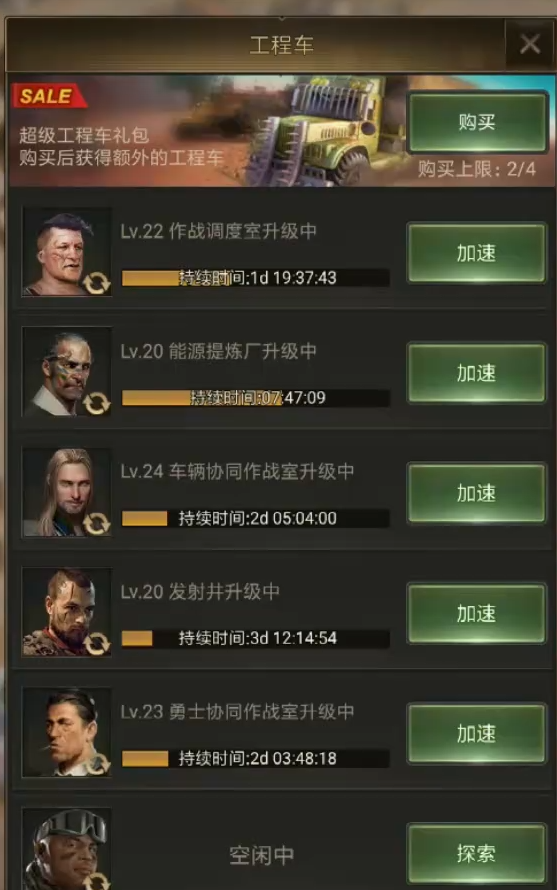Speed up the Lv.22 作战调度室 upgrade with 加速

pos(476,253)
